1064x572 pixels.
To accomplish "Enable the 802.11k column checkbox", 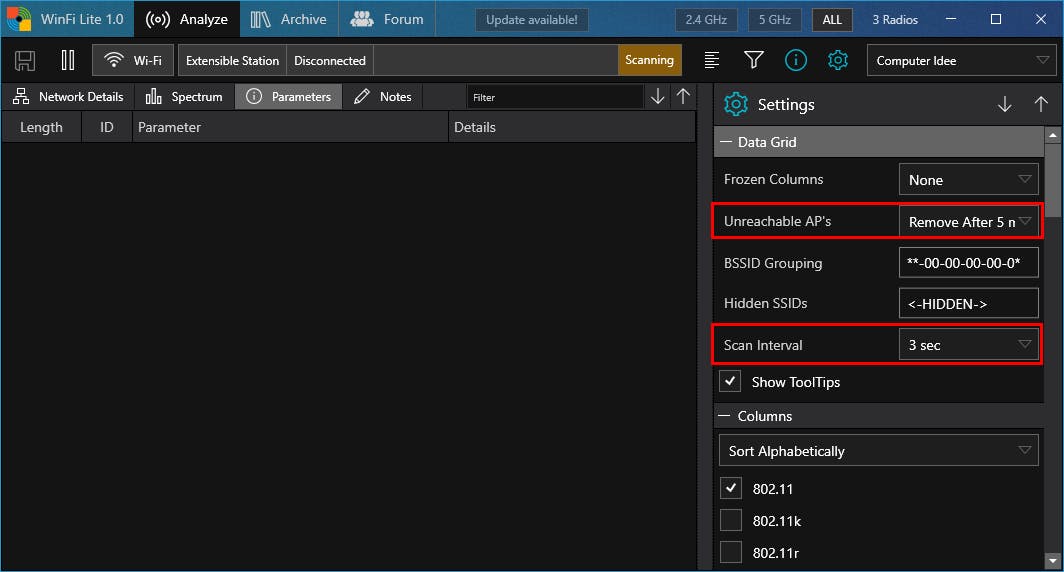I will tap(731, 520).
